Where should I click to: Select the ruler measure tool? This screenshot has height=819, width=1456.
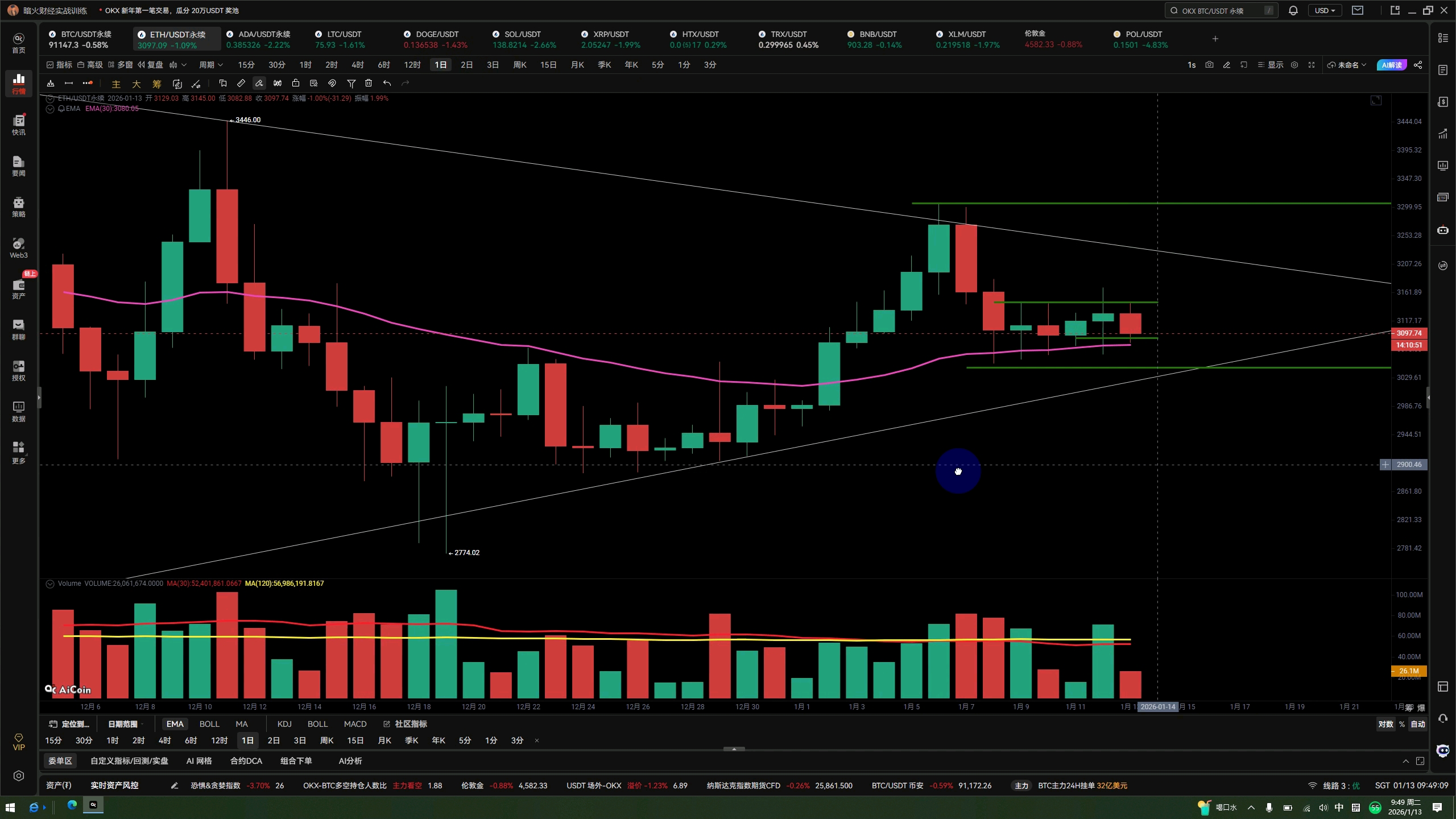click(x=241, y=84)
